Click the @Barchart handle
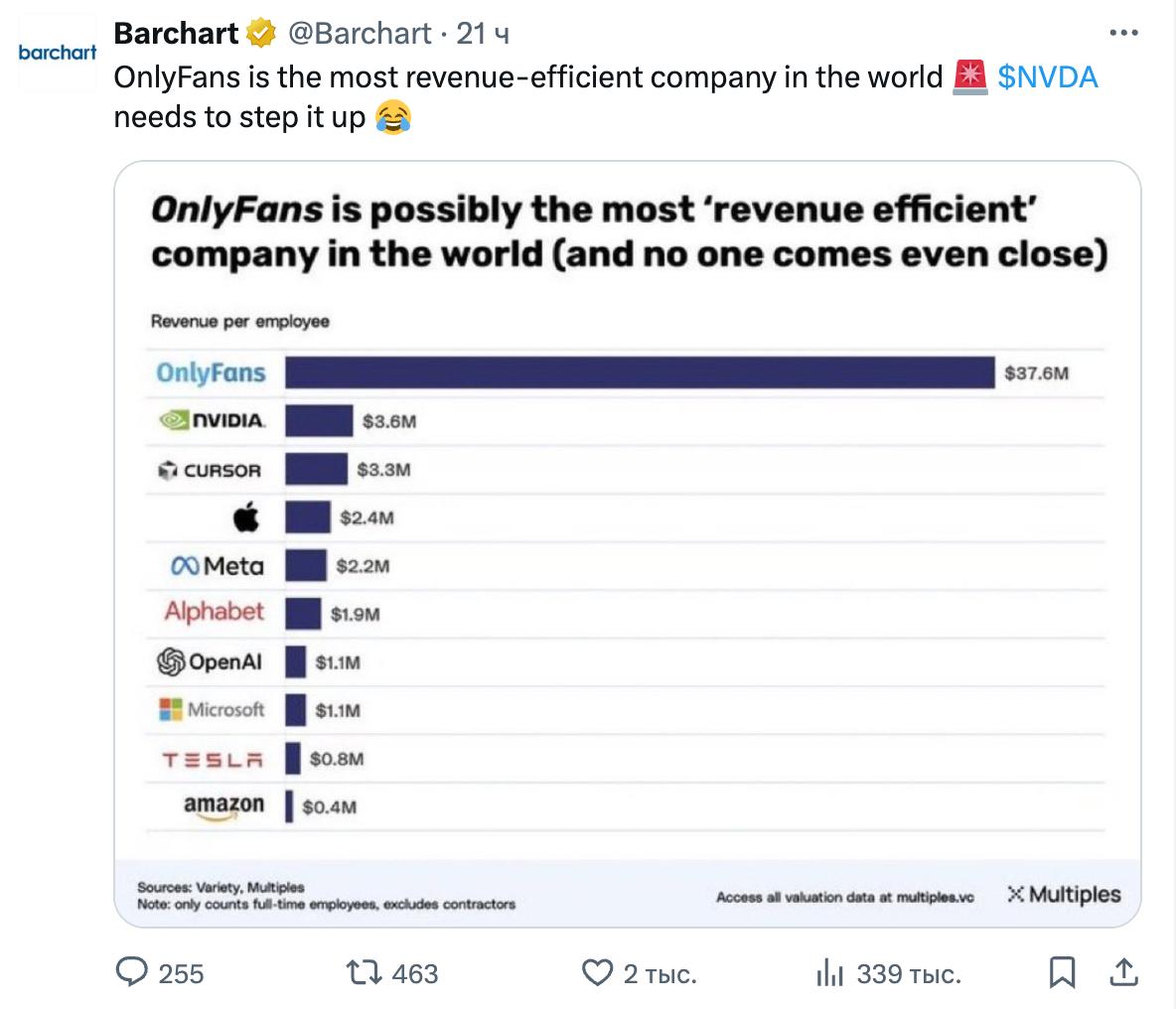 [360, 34]
